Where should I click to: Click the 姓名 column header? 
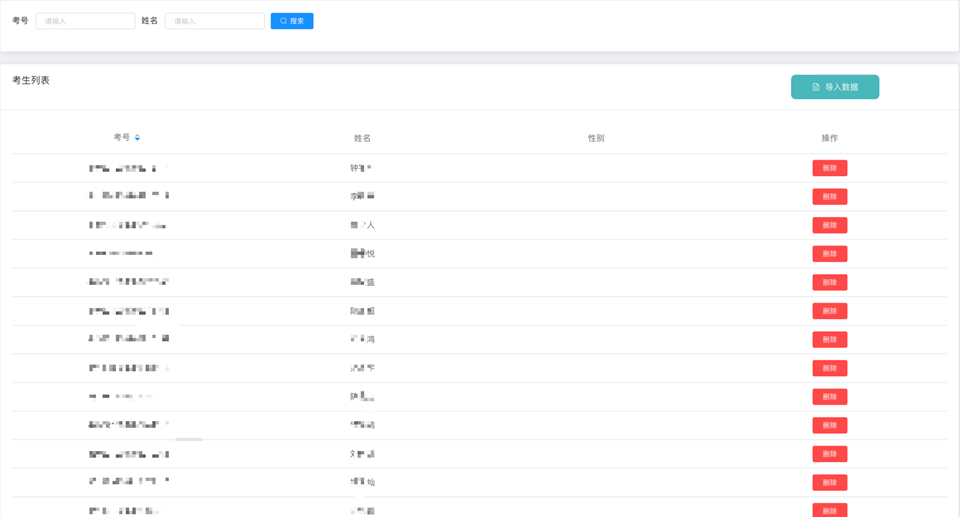click(362, 138)
